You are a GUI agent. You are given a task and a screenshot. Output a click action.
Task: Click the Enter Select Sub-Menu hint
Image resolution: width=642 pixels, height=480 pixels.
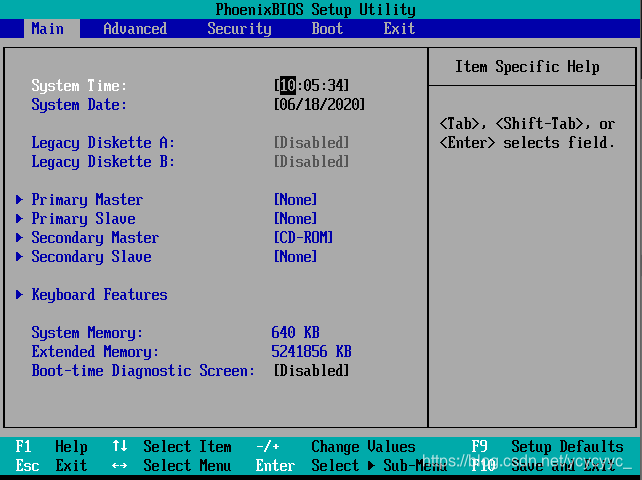(351, 466)
